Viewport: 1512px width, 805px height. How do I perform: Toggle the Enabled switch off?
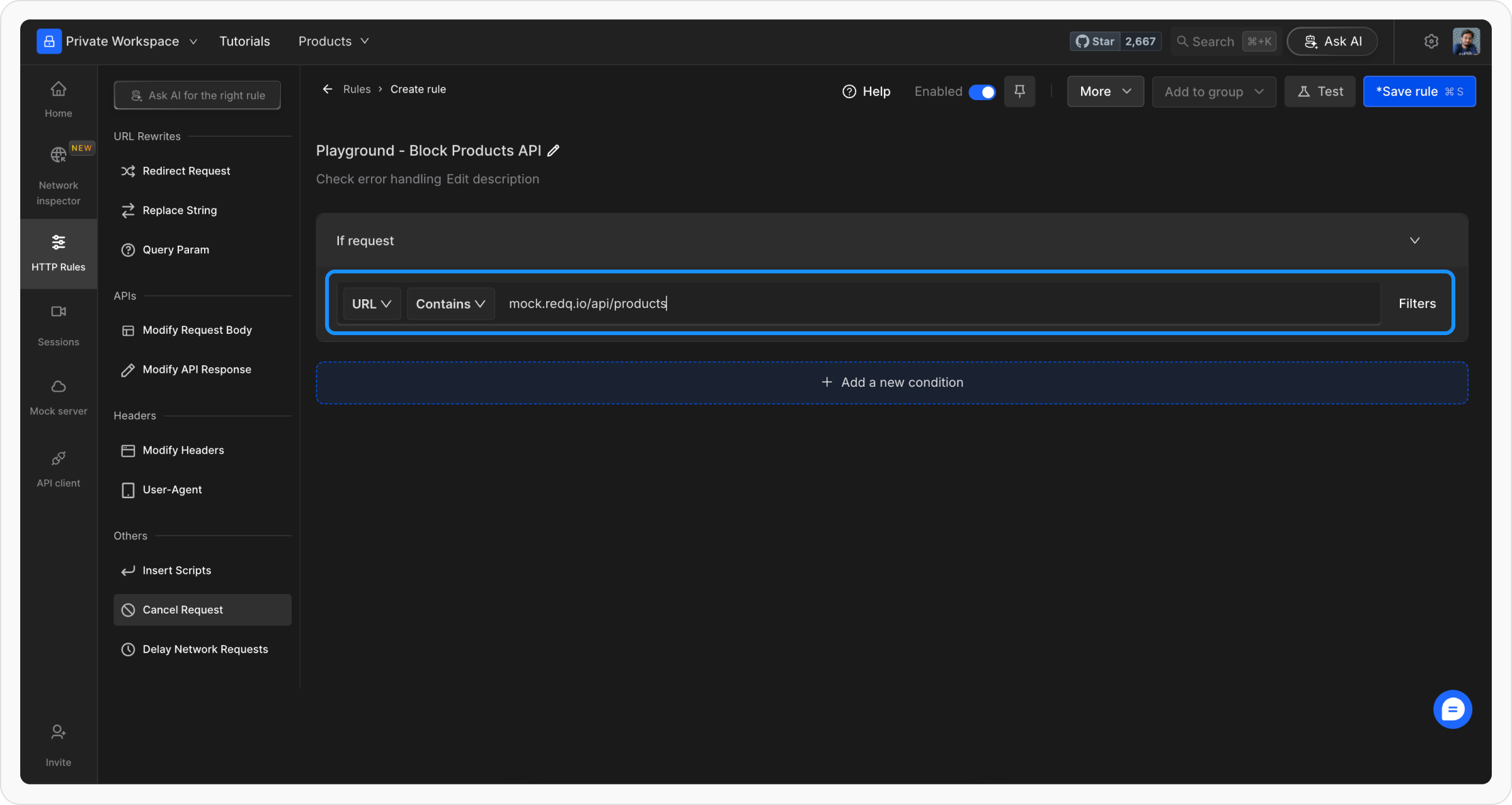[982, 92]
